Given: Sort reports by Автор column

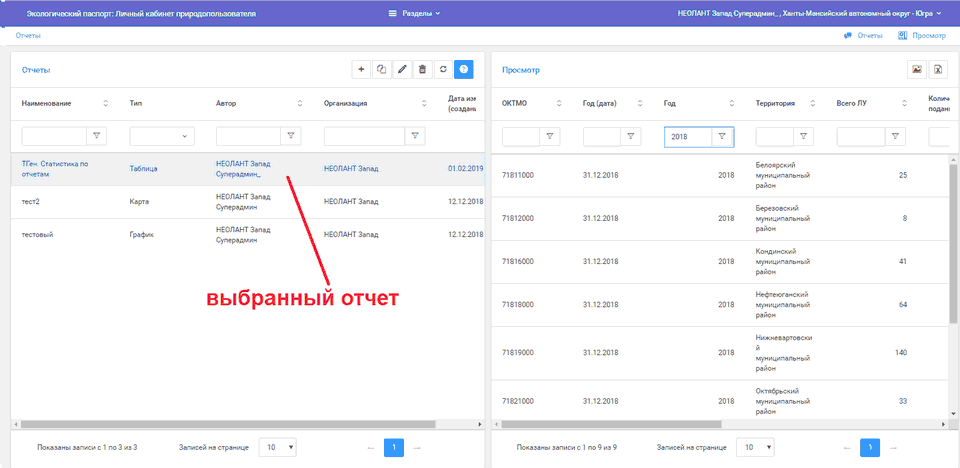Looking at the screenshot, I should pyautogui.click(x=300, y=104).
